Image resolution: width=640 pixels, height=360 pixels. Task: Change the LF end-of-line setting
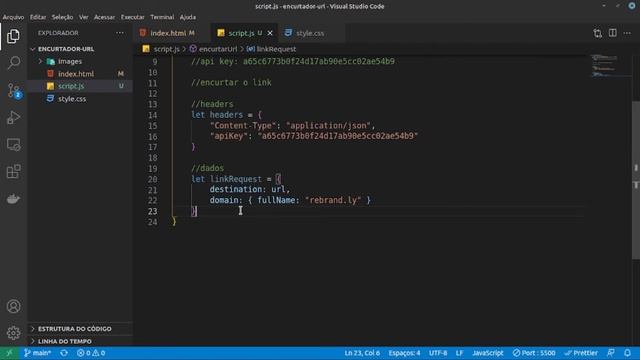(459, 353)
